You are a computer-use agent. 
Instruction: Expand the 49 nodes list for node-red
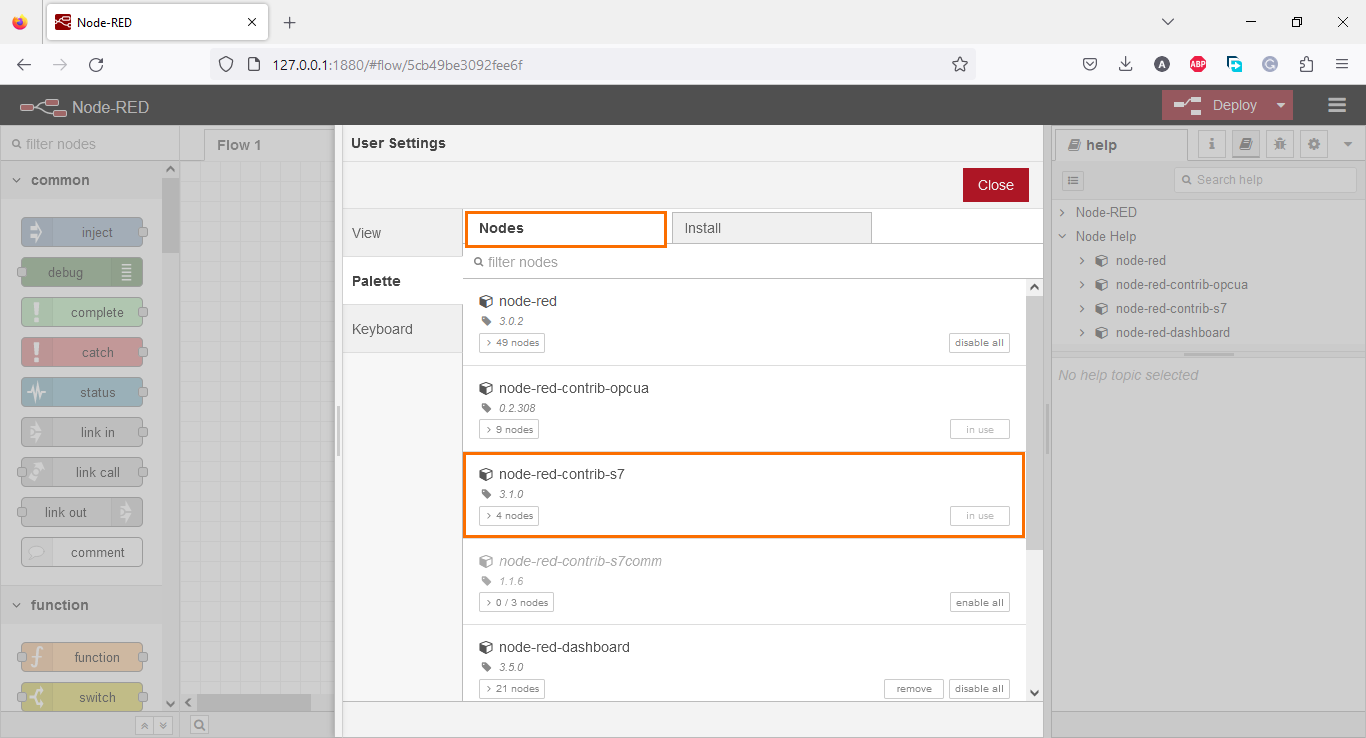[x=511, y=342]
